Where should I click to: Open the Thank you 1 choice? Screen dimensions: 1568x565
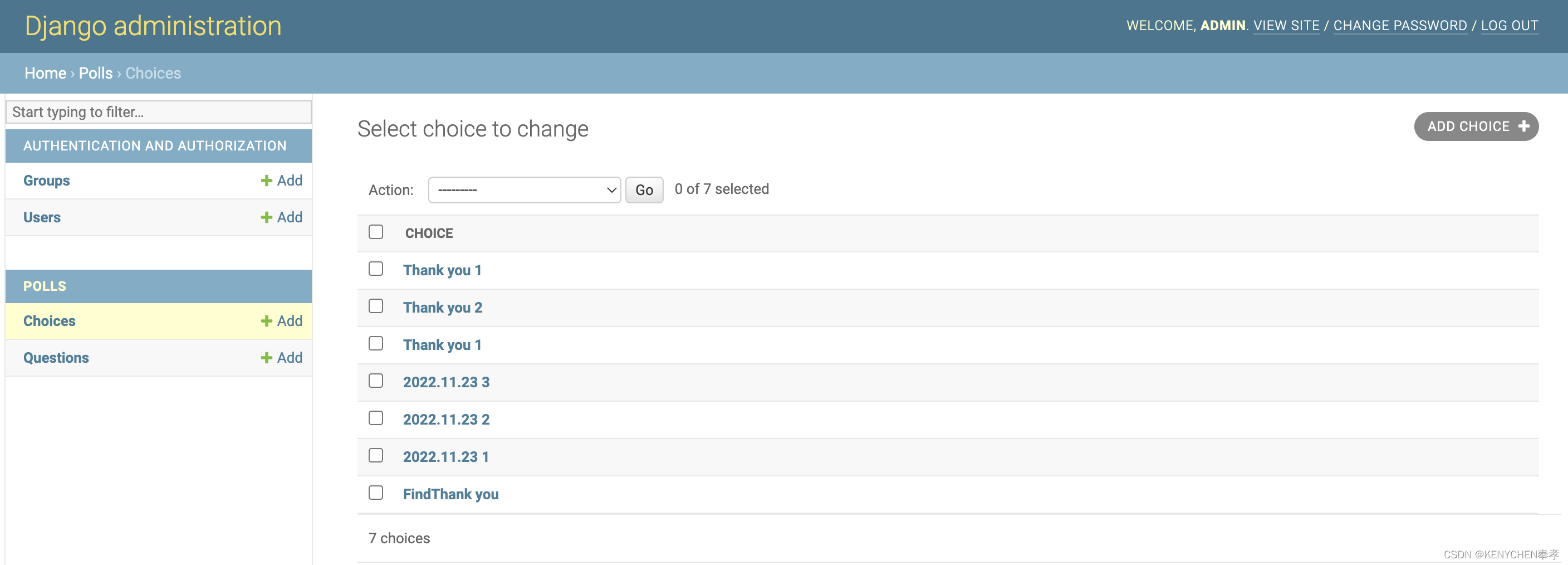(442, 270)
